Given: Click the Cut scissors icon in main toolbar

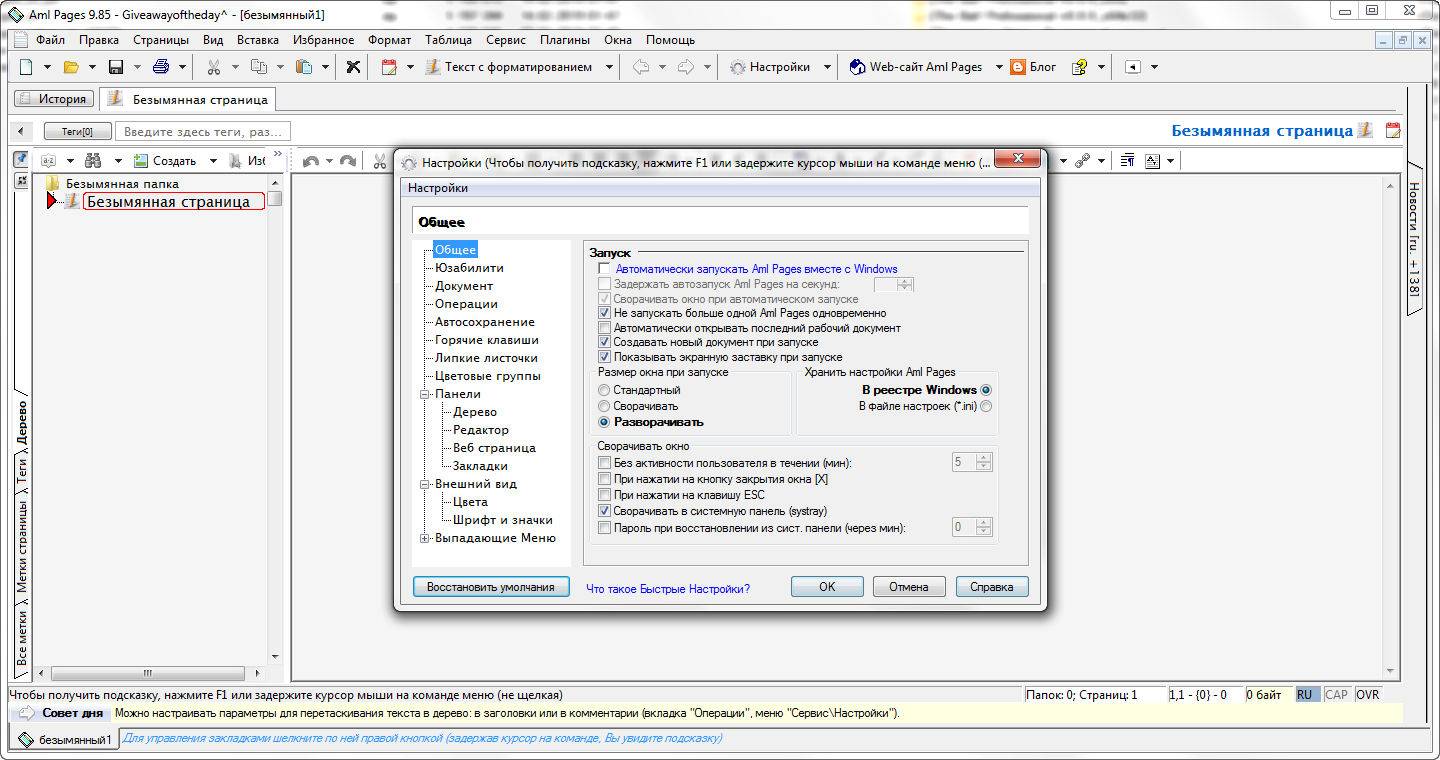Looking at the screenshot, I should [213, 67].
